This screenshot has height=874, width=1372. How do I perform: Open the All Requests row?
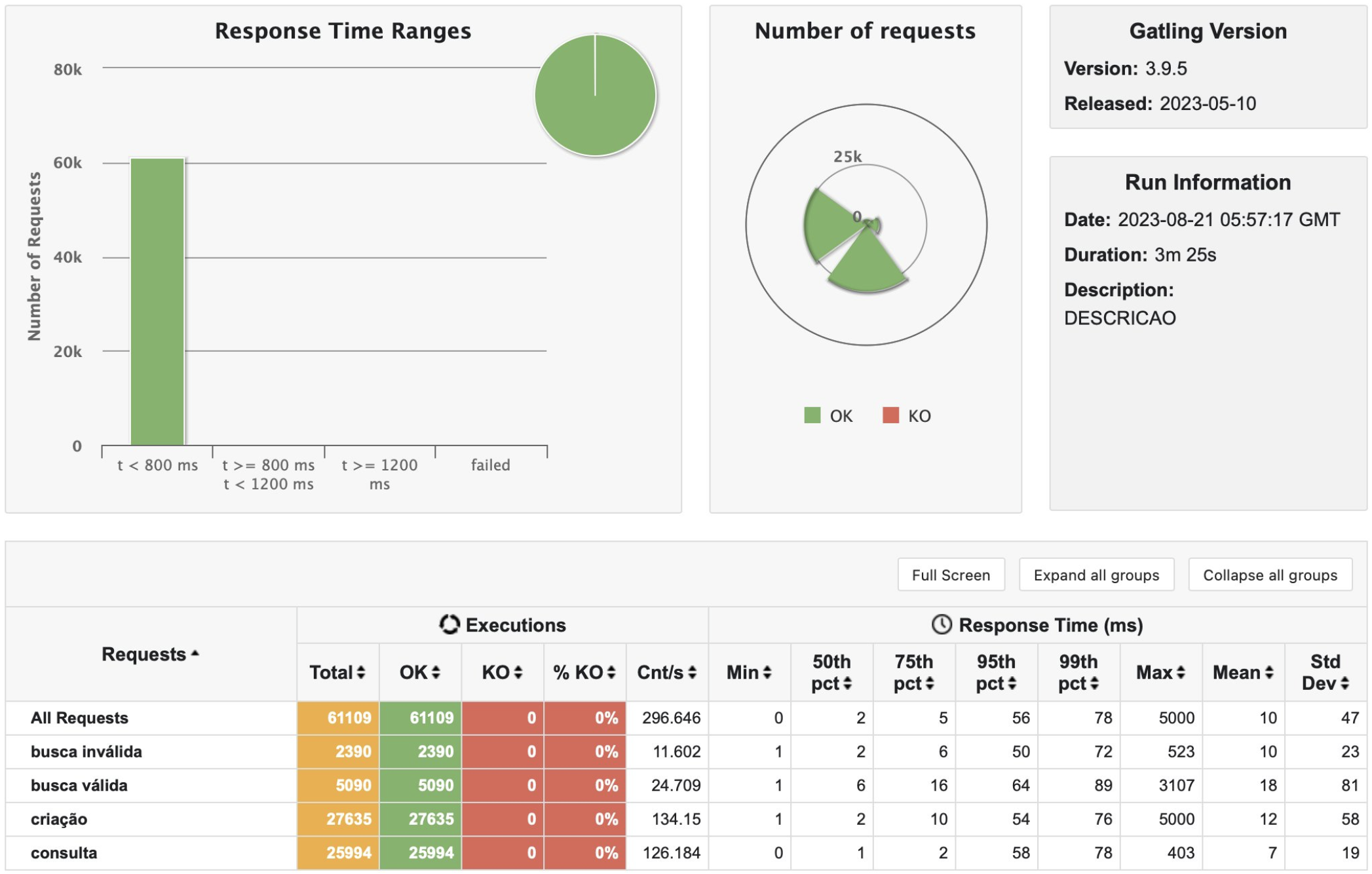79,718
